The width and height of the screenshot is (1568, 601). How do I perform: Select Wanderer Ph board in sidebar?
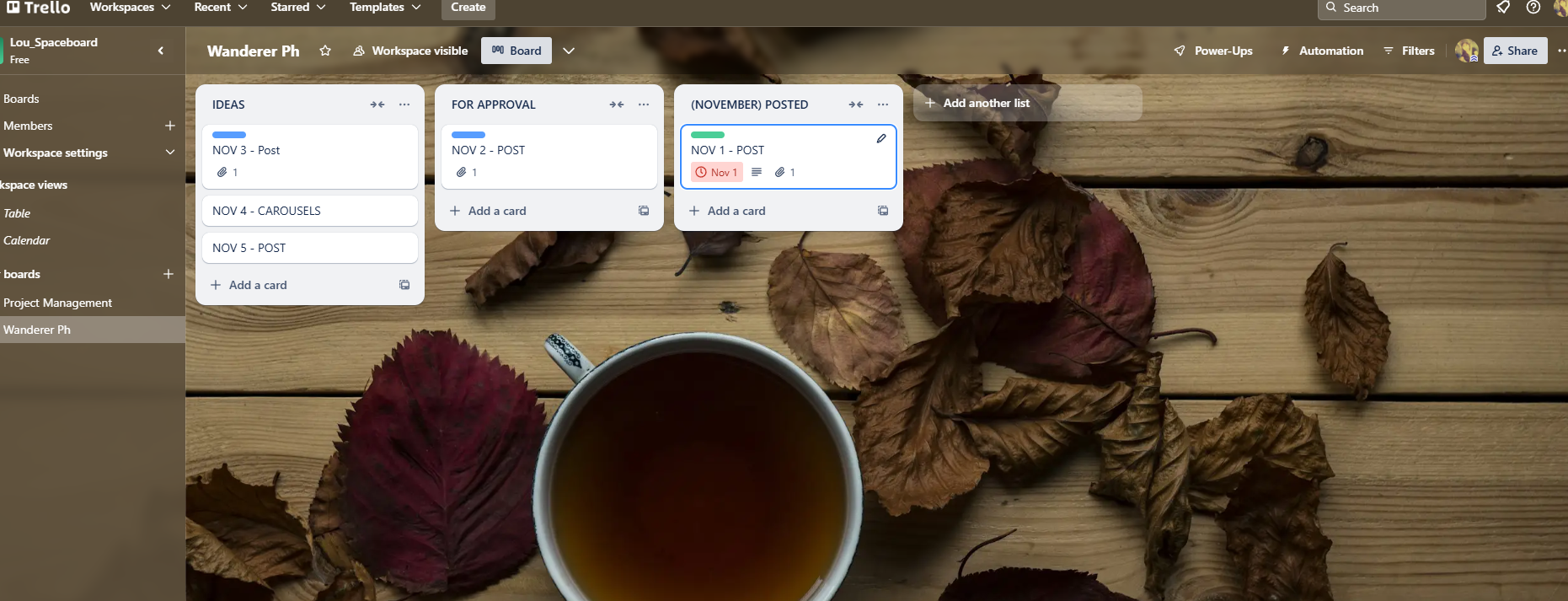pos(92,330)
